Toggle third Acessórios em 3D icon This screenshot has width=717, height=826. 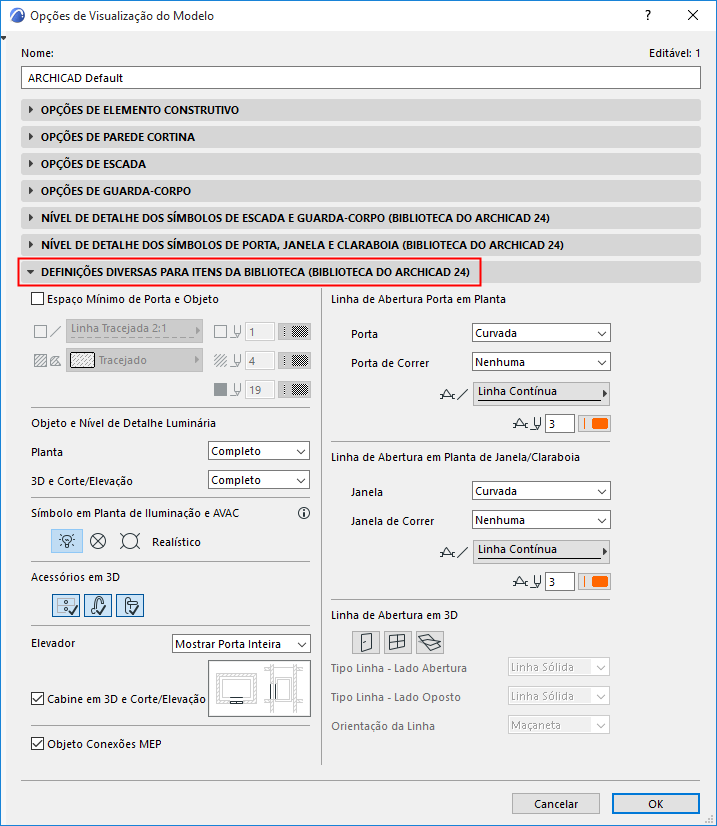click(130, 606)
